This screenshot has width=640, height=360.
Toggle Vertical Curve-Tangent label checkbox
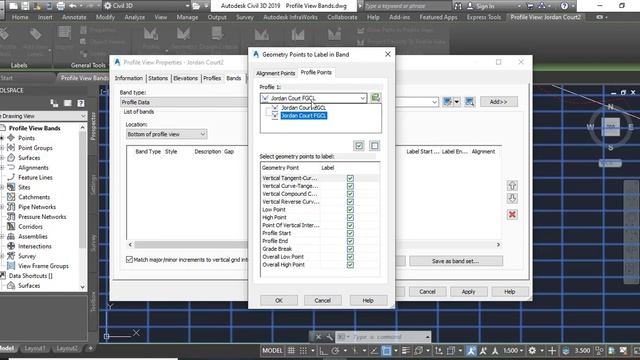(350, 186)
